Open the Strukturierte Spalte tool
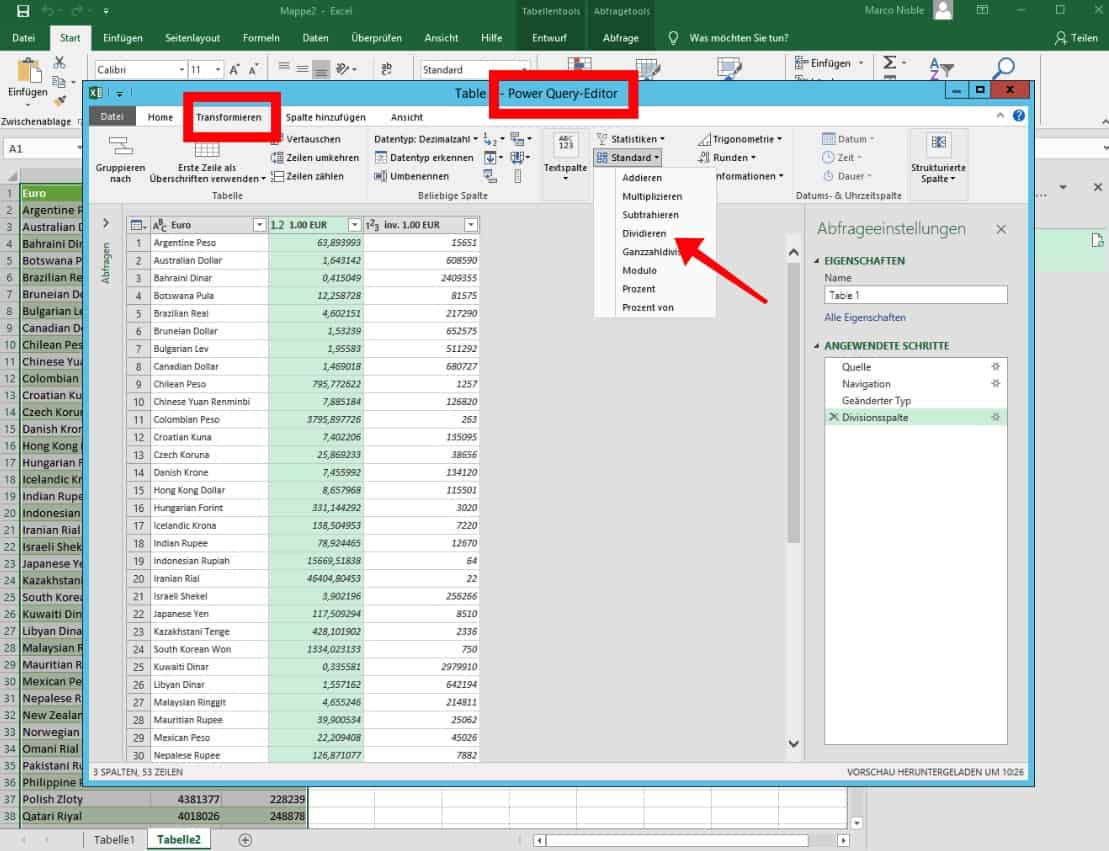 coord(939,156)
